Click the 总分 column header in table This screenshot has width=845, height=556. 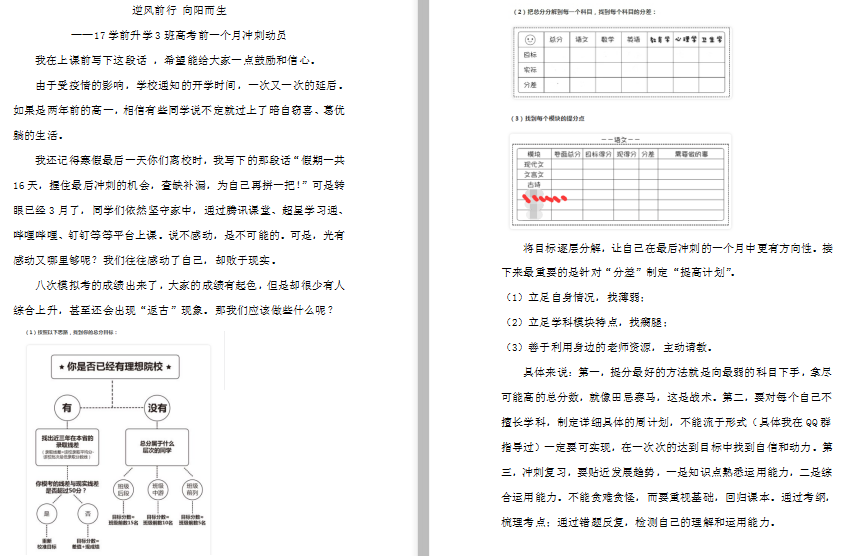tap(556, 39)
